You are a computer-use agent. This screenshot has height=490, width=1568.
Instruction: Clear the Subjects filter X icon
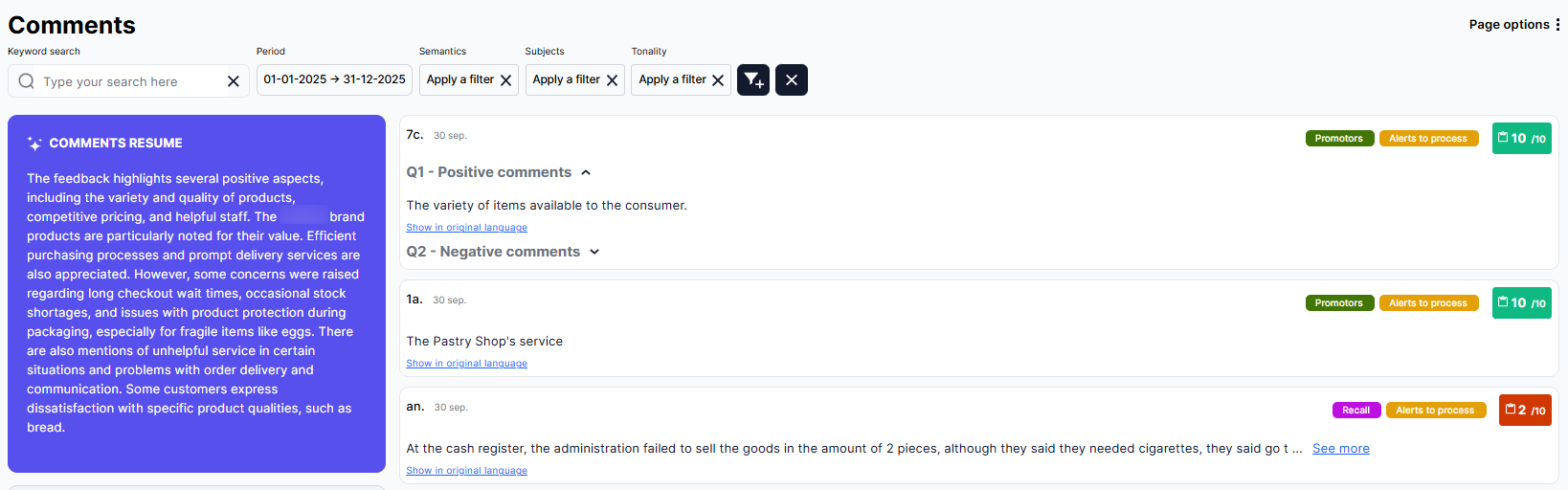tap(613, 80)
